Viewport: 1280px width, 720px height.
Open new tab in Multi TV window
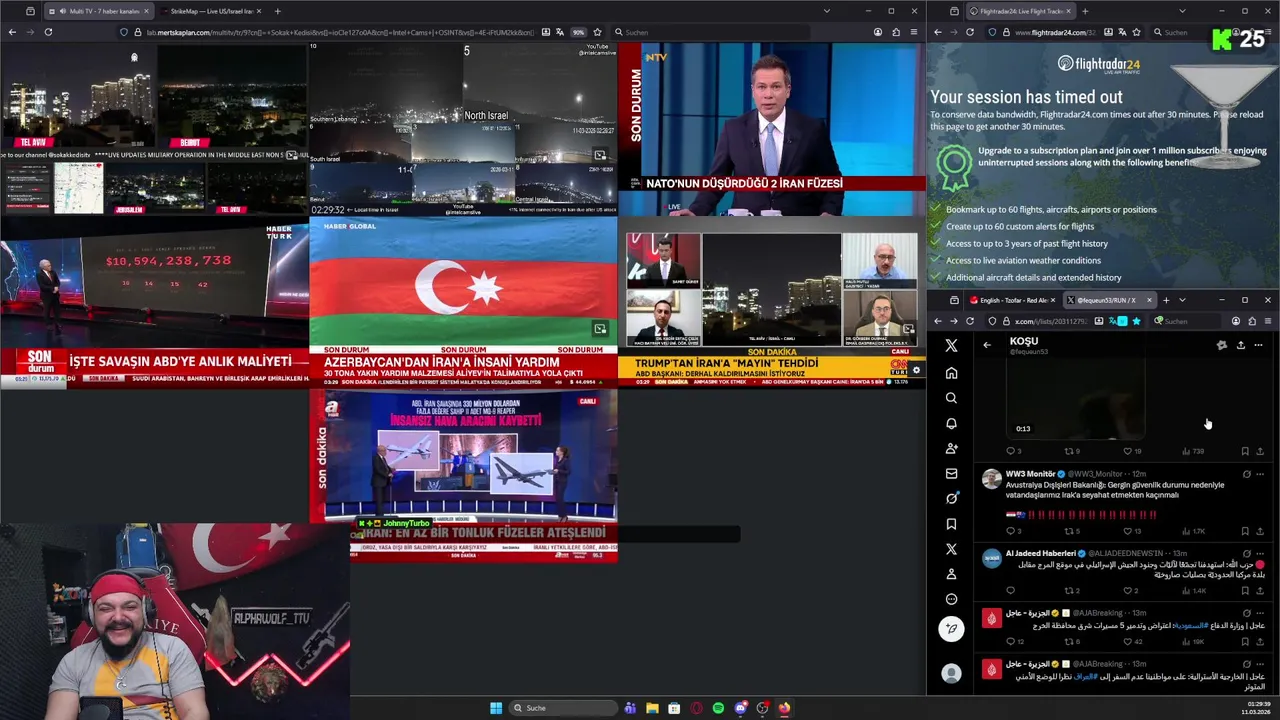pyautogui.click(x=277, y=11)
